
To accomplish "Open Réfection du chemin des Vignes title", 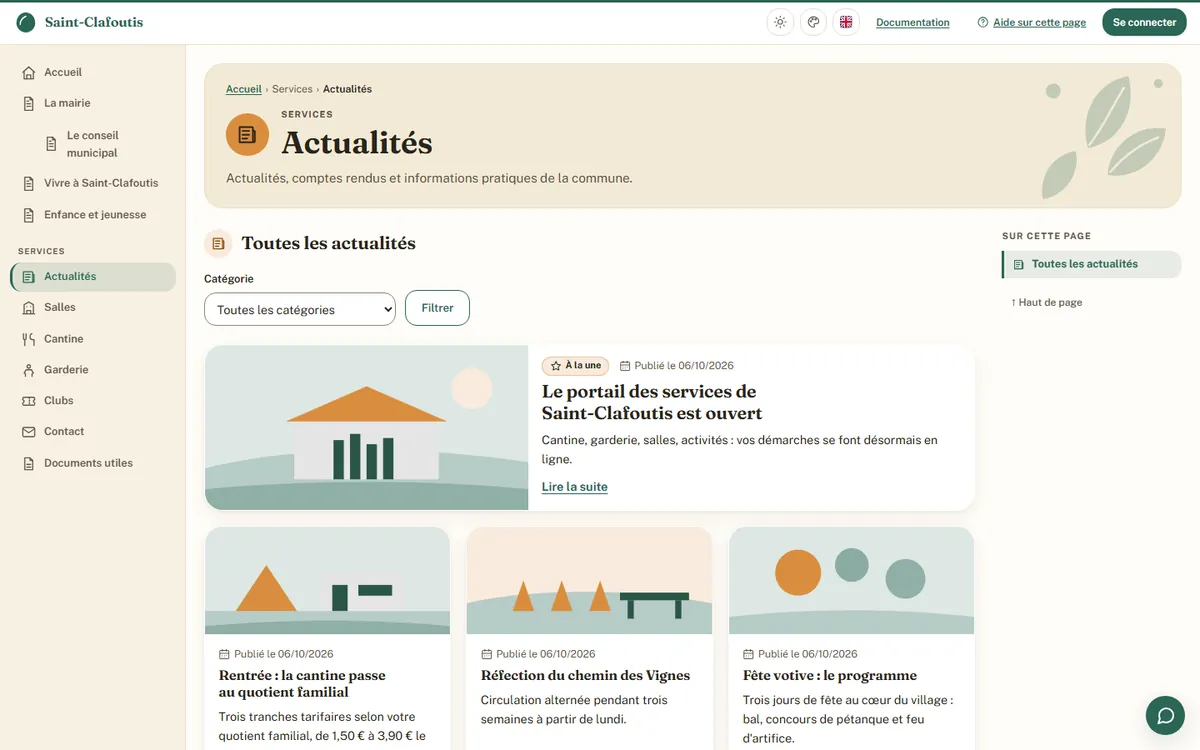I will [585, 676].
